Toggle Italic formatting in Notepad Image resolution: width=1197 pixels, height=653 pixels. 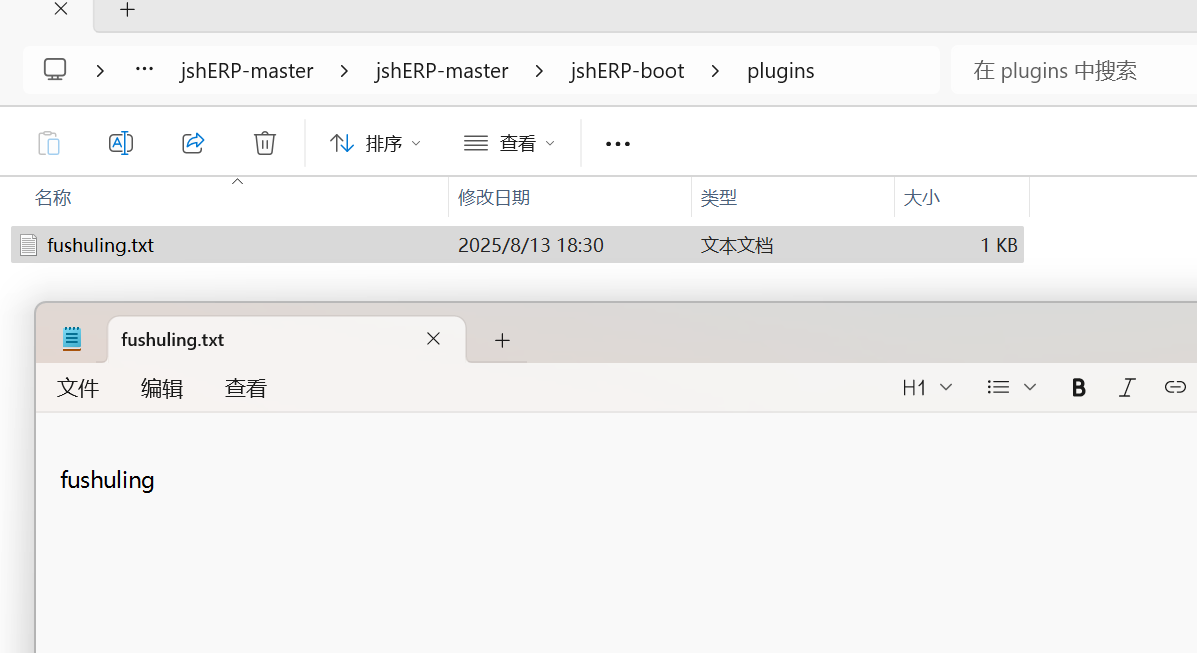1127,387
